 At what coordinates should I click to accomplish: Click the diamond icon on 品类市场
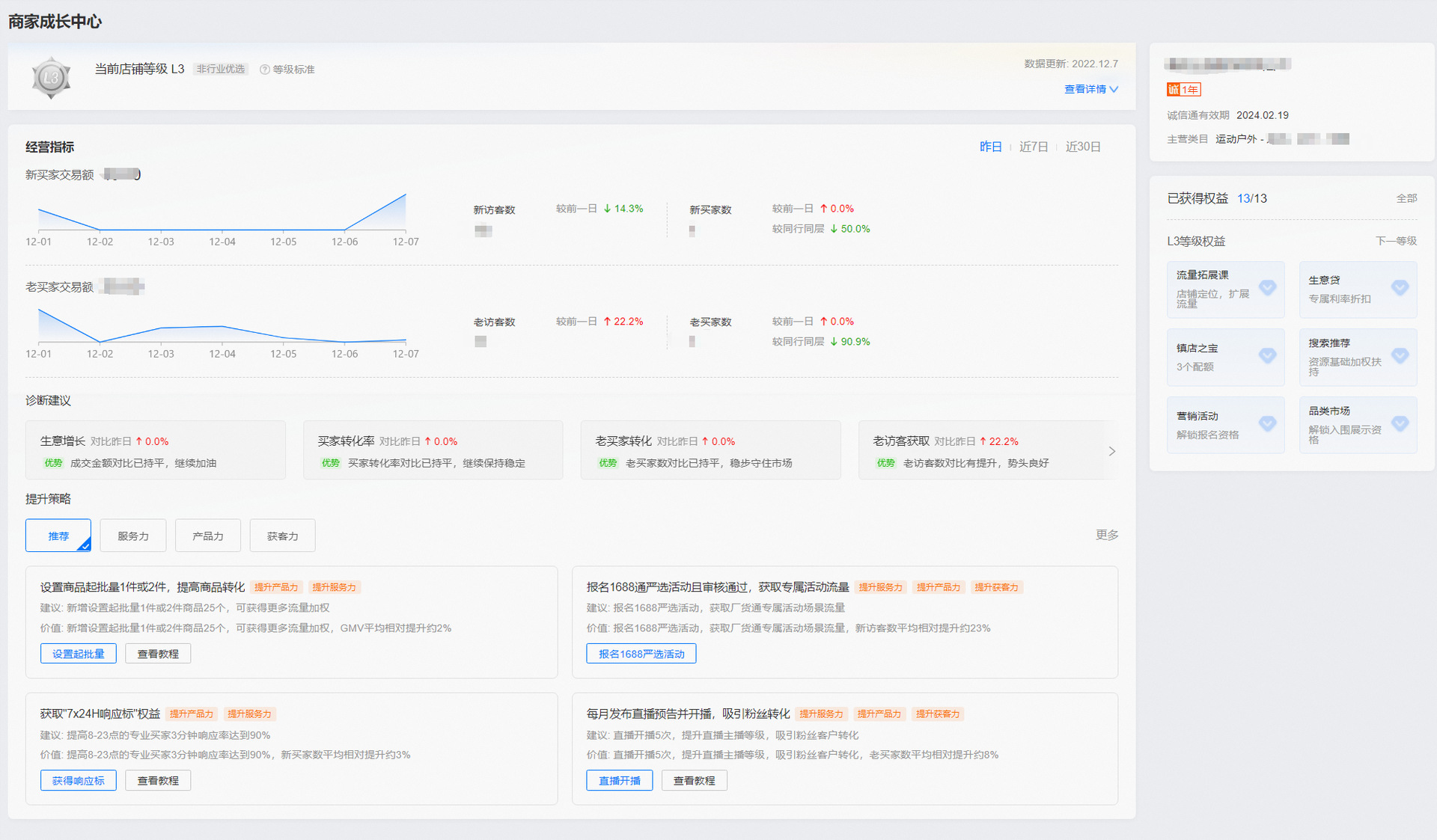1400,423
